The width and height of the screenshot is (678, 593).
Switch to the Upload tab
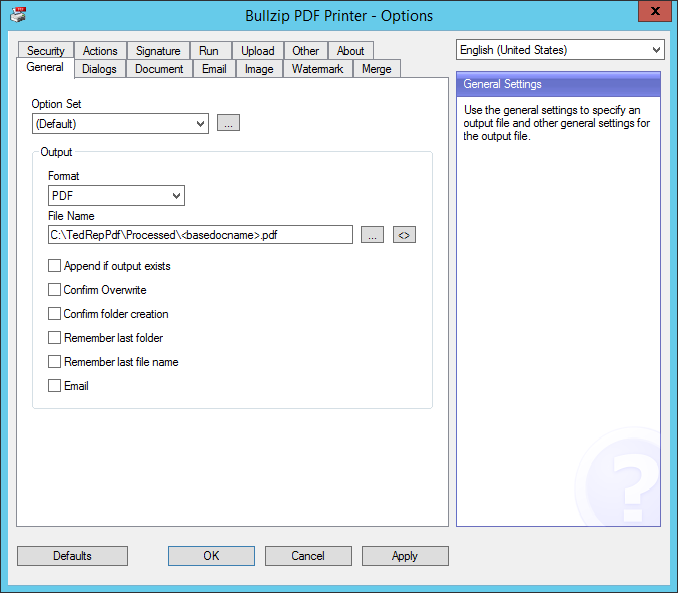[x=258, y=51]
